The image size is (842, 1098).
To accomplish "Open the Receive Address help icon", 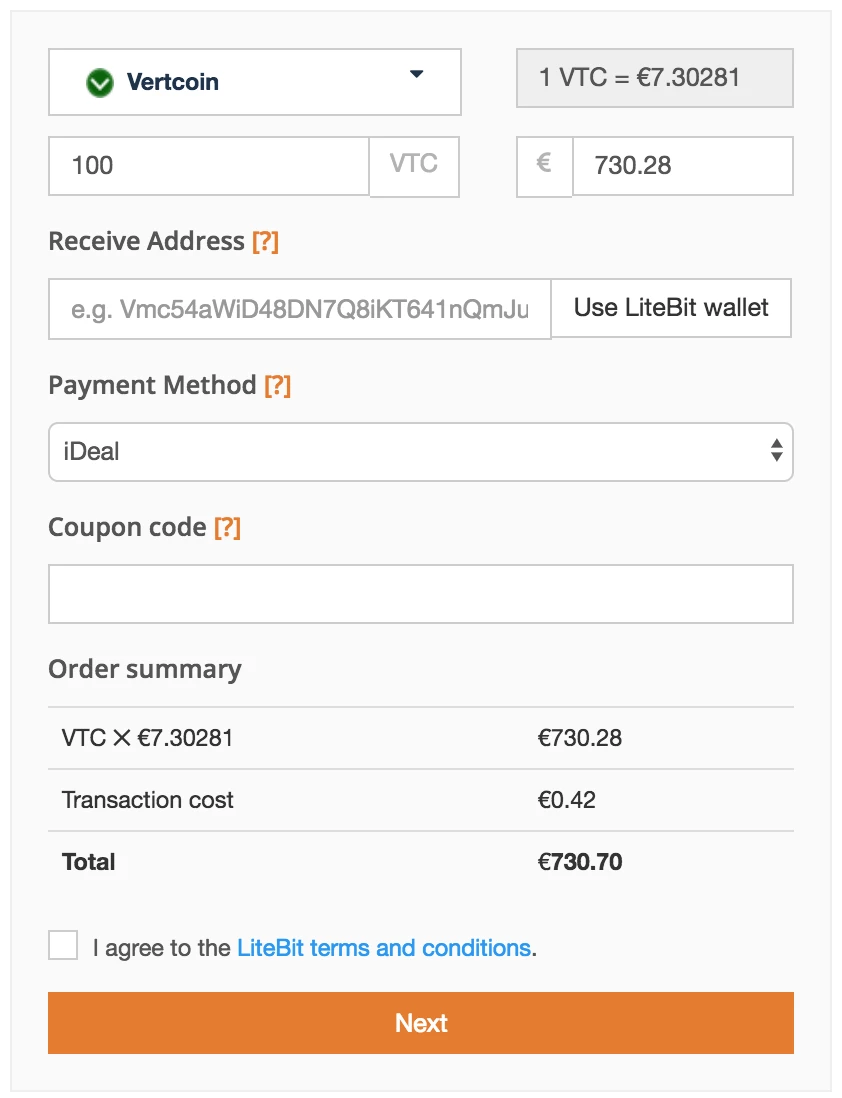I will [264, 241].
